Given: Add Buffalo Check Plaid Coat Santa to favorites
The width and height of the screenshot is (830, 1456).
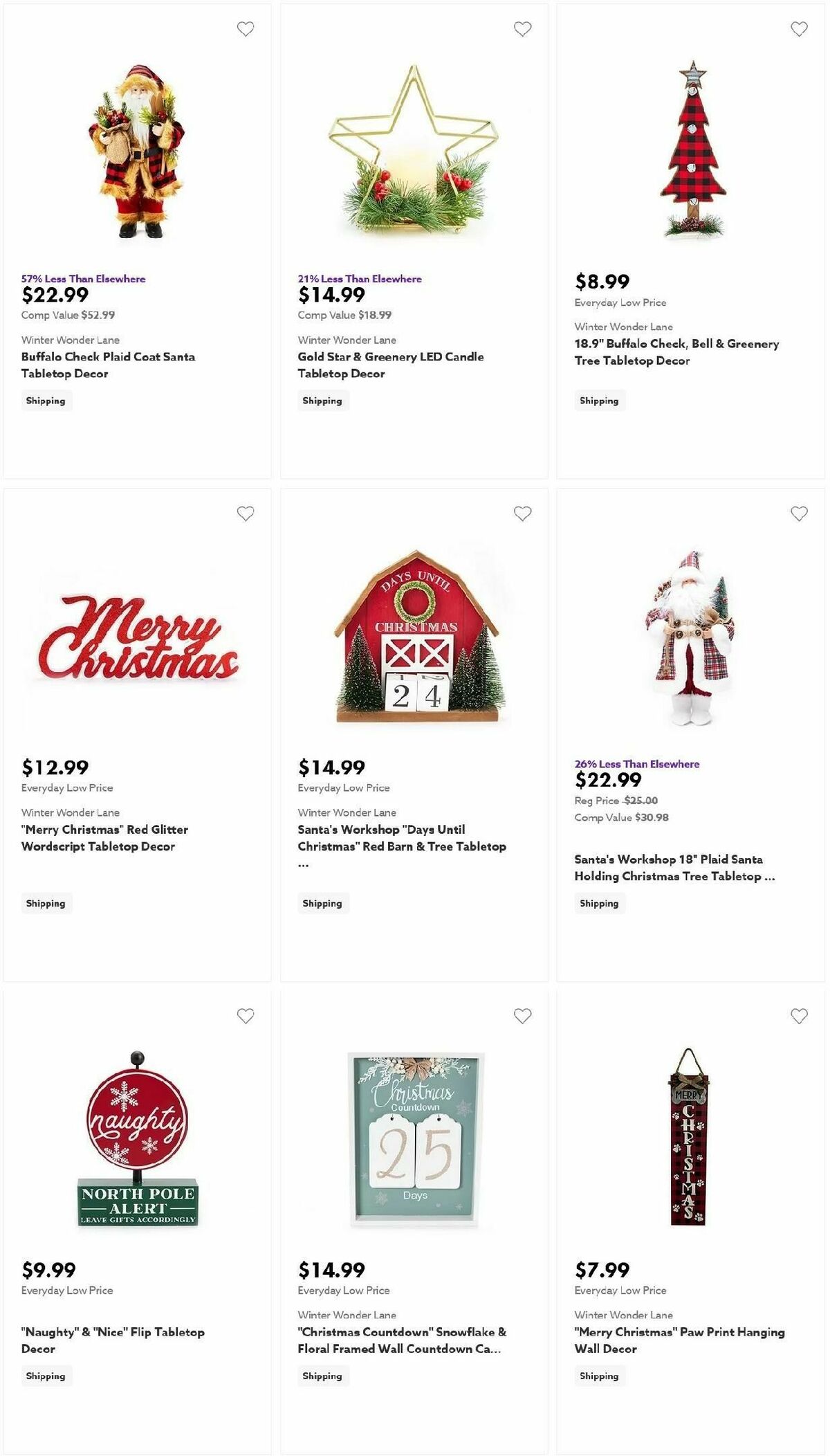Looking at the screenshot, I should (245, 30).
